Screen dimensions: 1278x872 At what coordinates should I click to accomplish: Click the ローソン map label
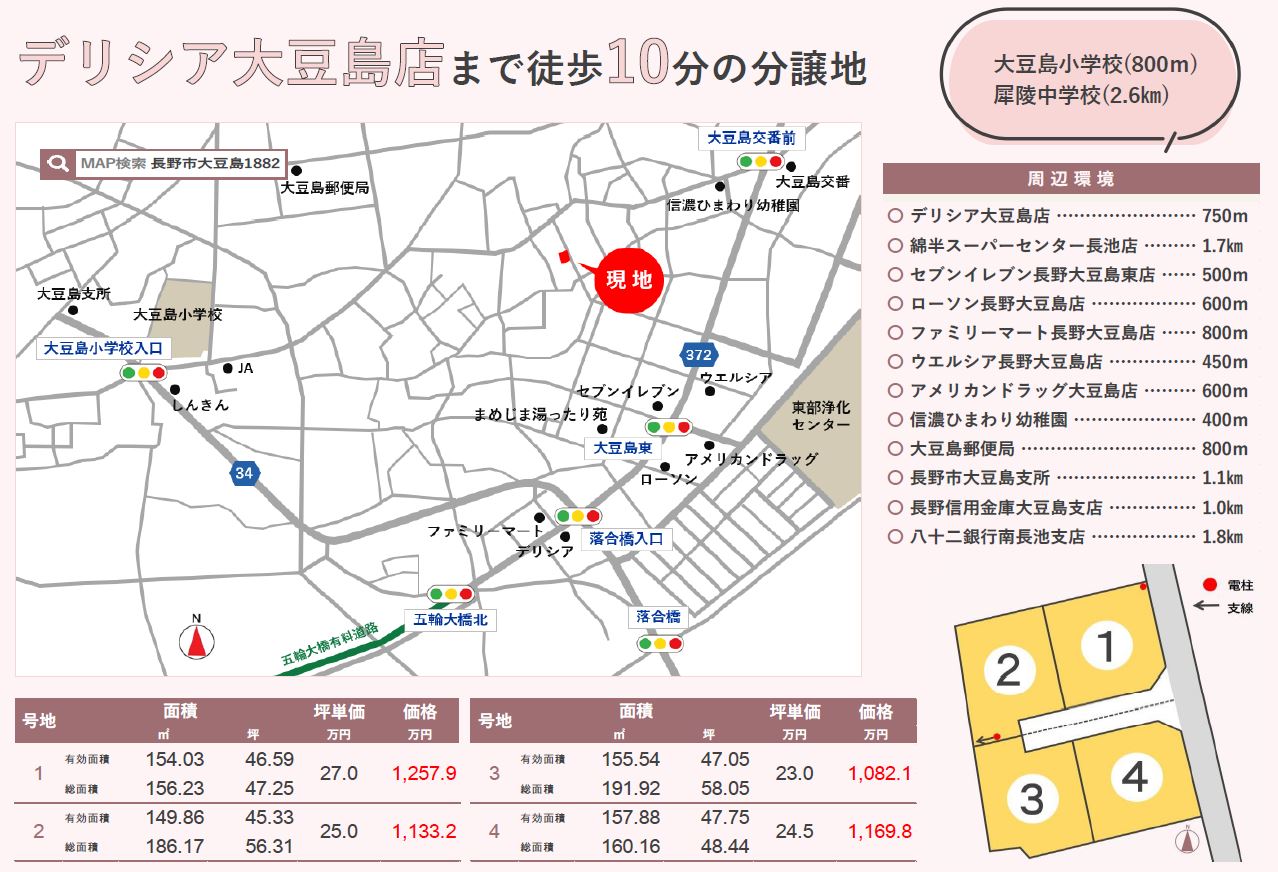point(668,479)
